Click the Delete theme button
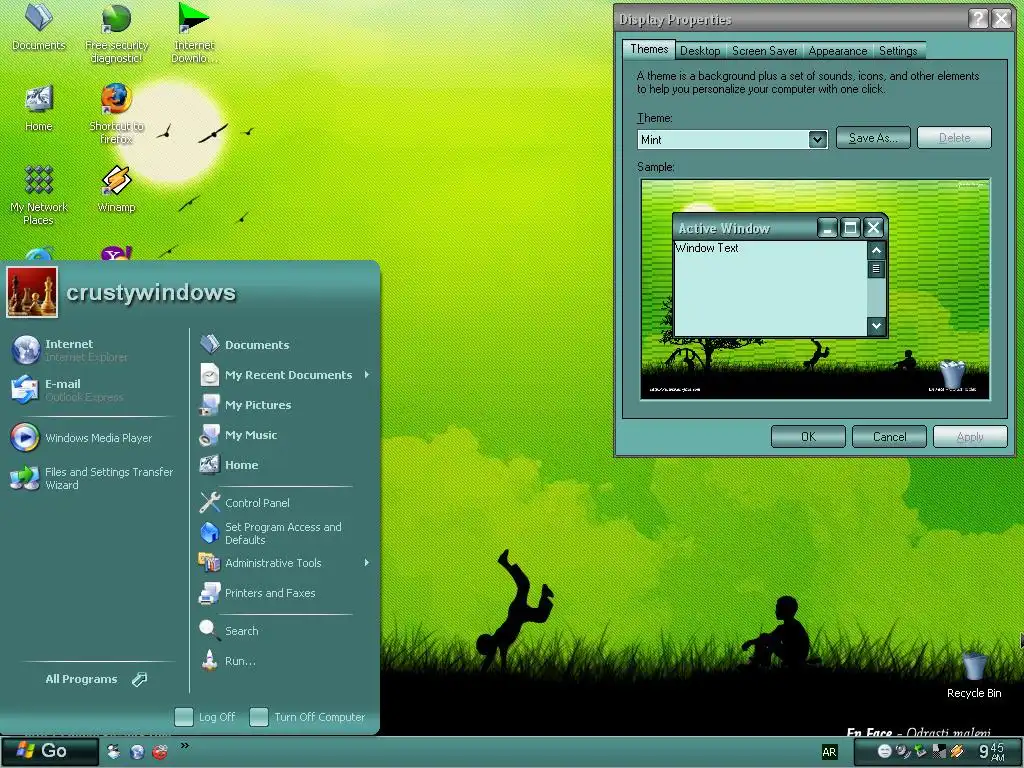Screen dimensions: 1024x768 pyautogui.click(x=954, y=138)
